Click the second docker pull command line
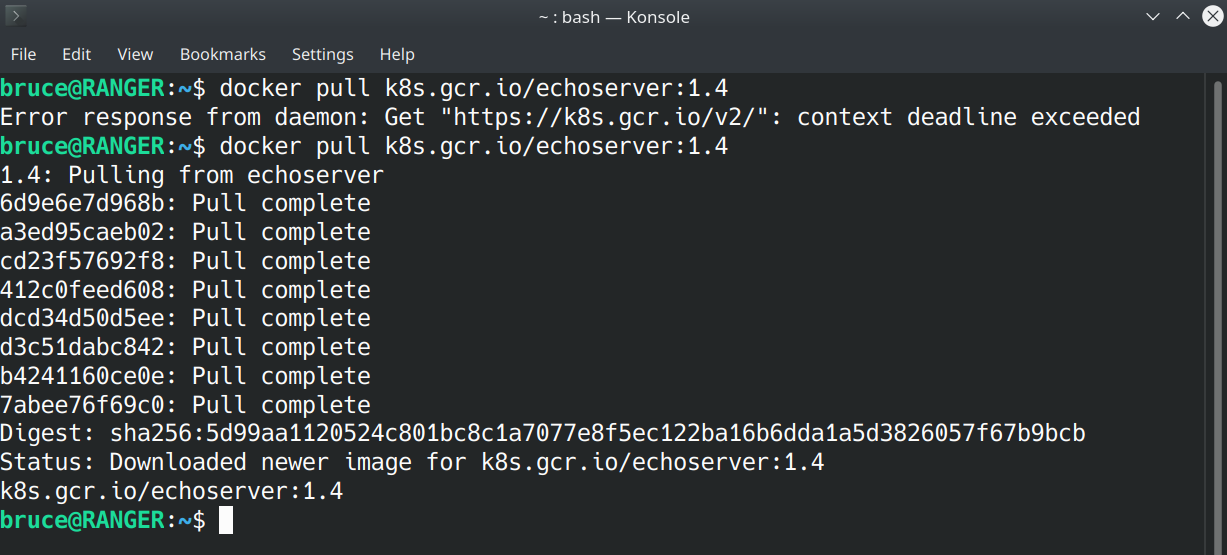Screen dimensions: 1227x555 click(x=364, y=146)
